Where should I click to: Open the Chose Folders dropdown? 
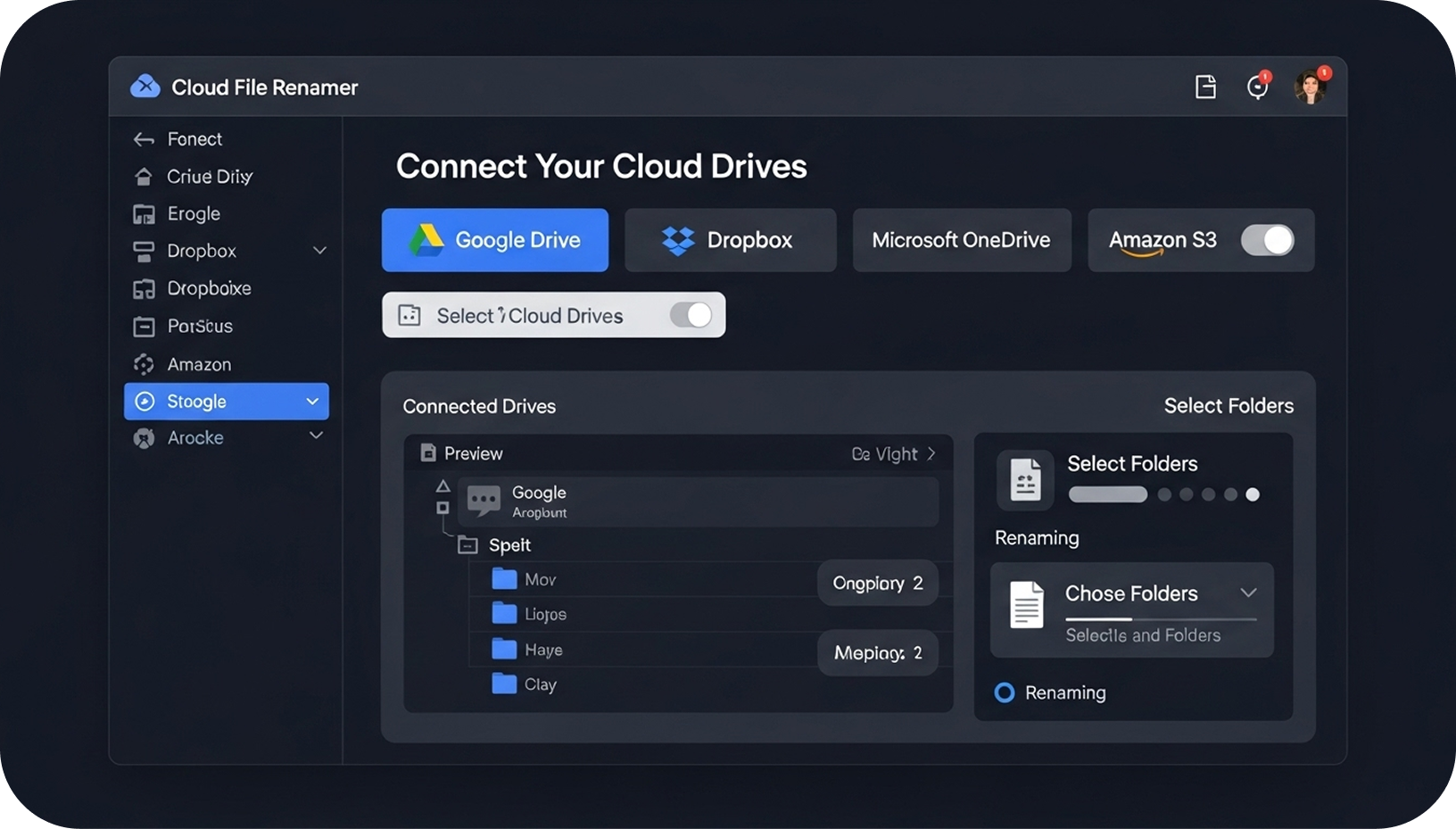[1249, 592]
